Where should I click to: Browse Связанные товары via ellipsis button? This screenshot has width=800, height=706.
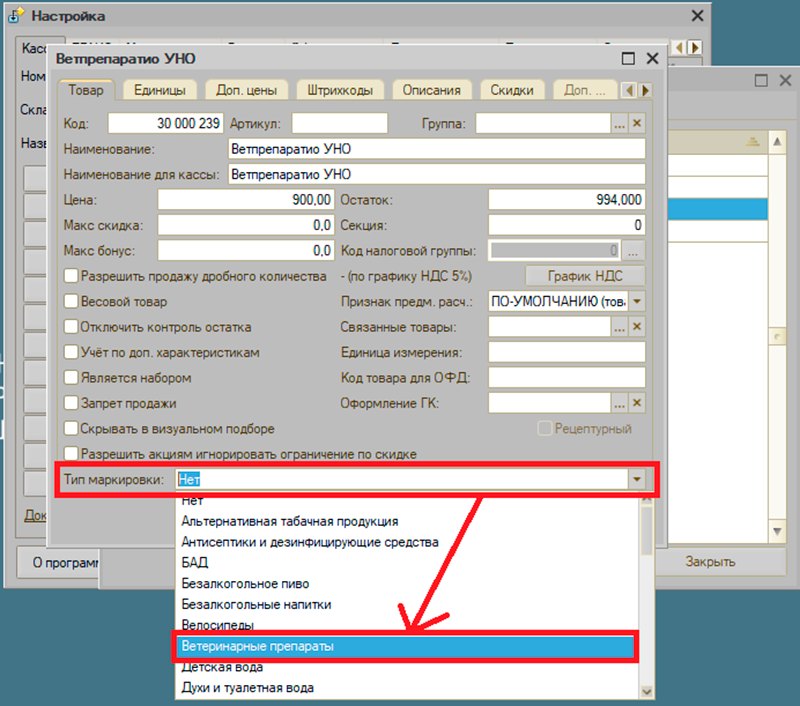pos(619,326)
